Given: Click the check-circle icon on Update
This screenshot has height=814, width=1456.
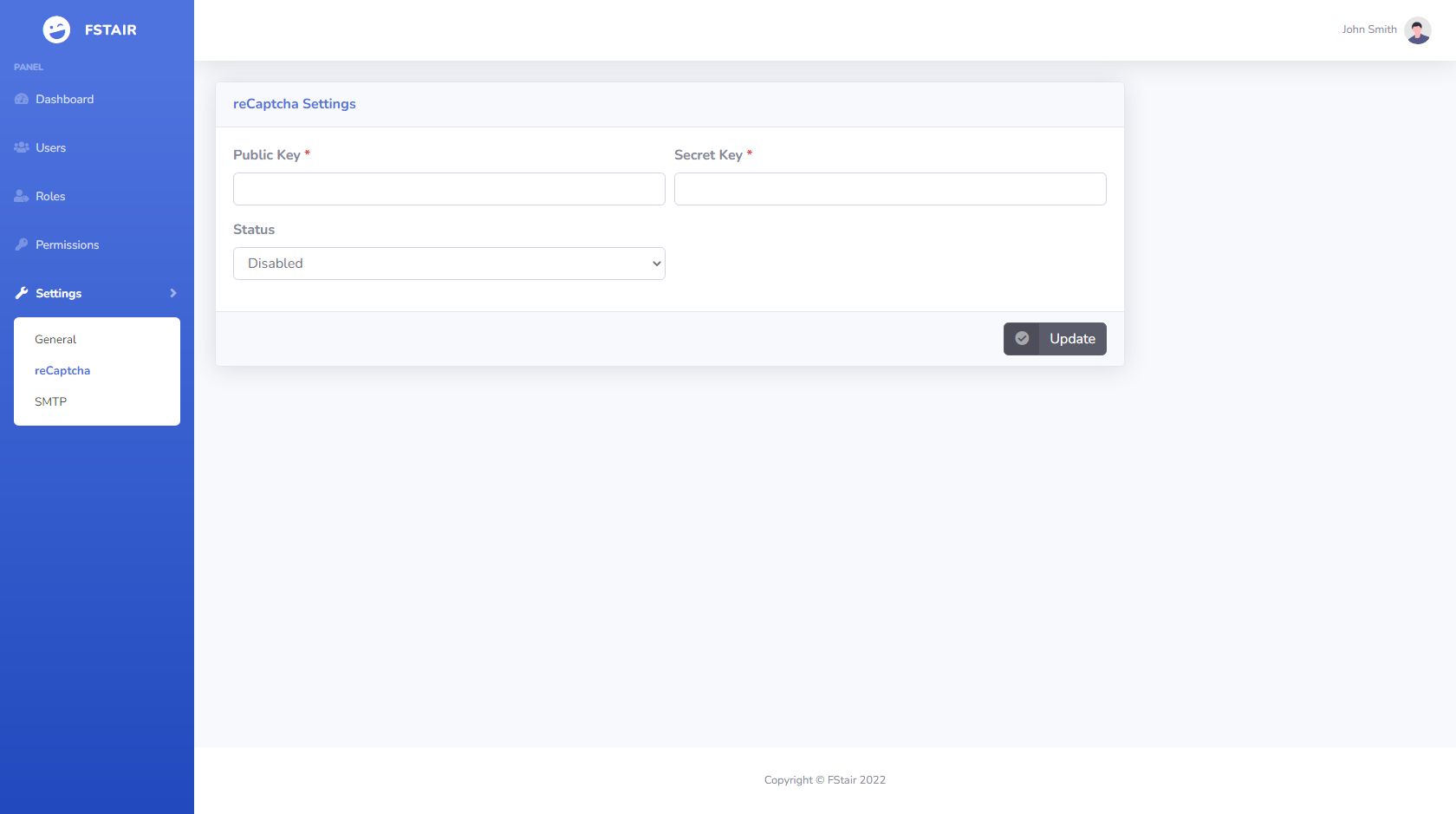Looking at the screenshot, I should click(x=1022, y=339).
